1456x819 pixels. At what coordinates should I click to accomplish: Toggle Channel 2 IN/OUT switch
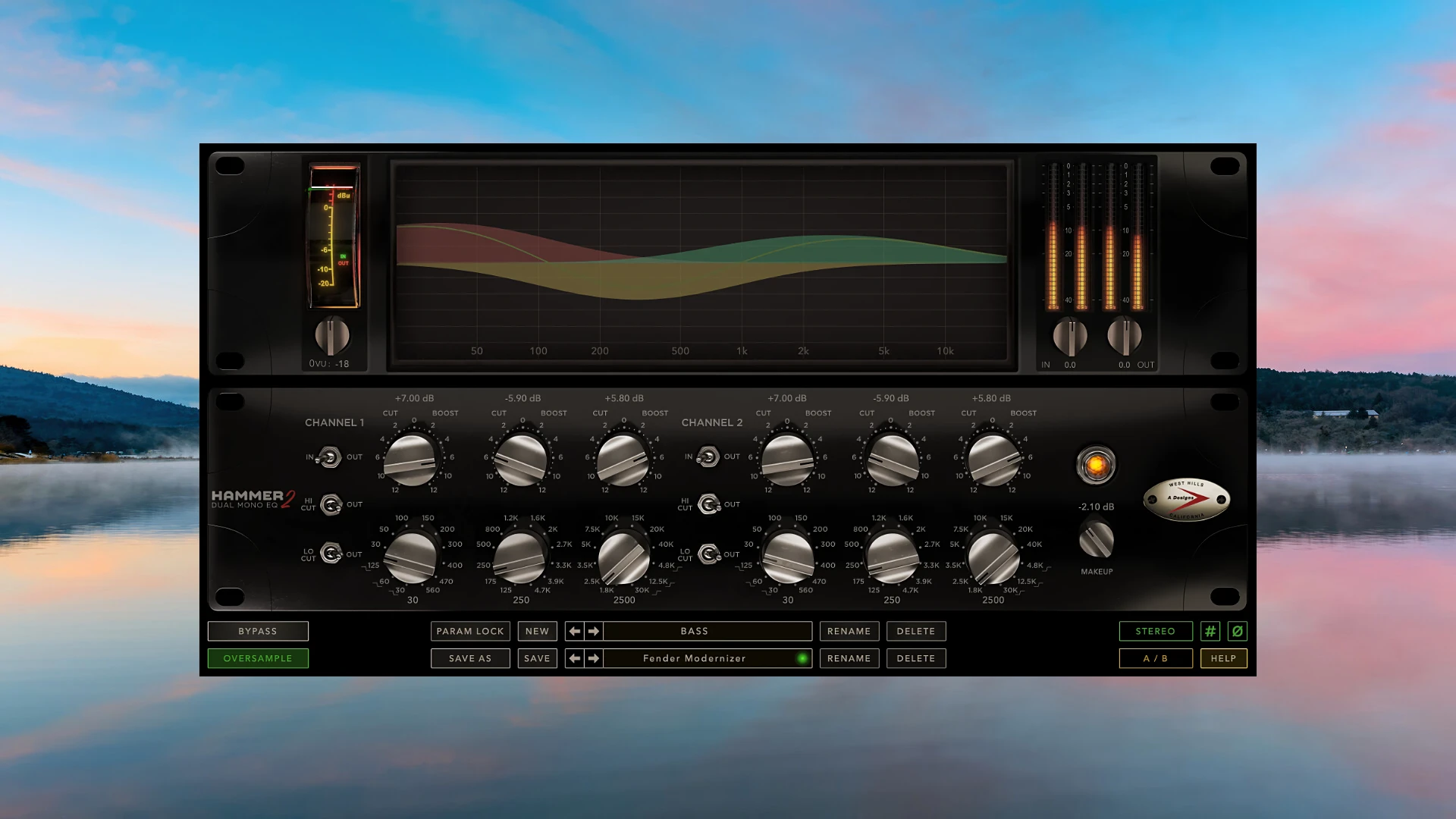(708, 457)
